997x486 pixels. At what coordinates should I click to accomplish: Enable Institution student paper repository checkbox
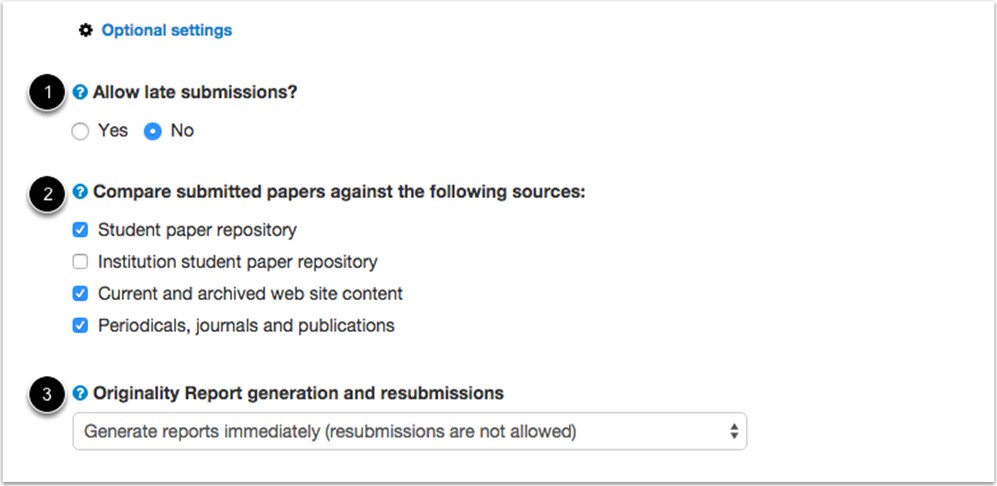80,261
